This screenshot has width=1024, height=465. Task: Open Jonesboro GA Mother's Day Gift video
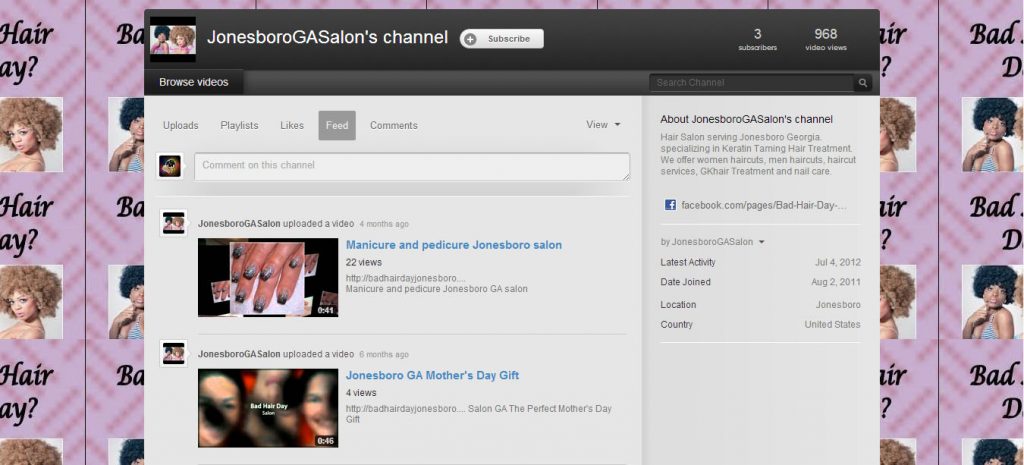tap(432, 376)
